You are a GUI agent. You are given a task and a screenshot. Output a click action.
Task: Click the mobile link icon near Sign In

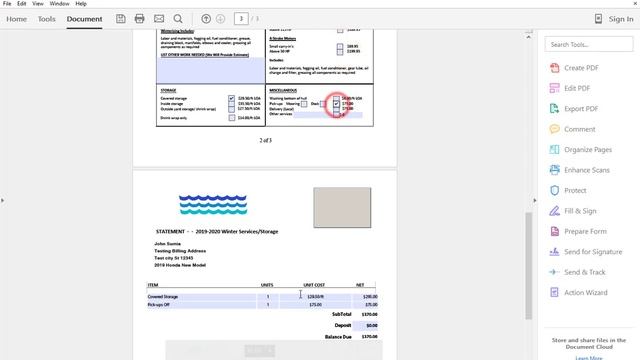click(x=598, y=19)
